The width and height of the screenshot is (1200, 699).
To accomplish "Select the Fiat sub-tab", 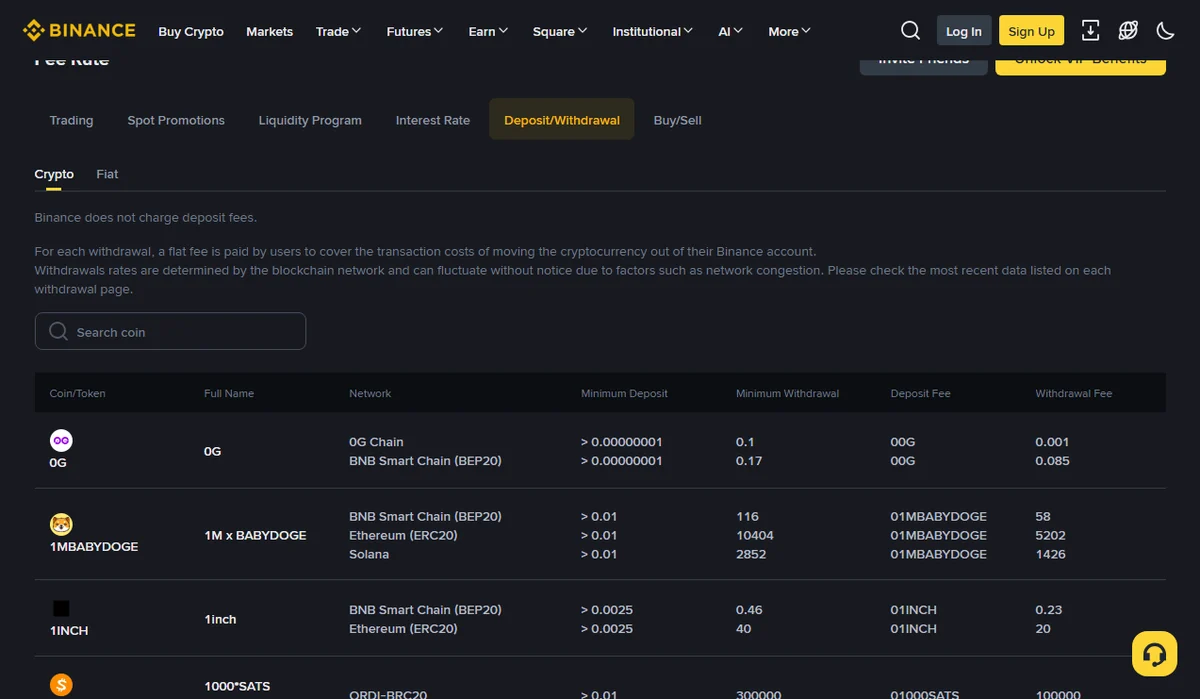I will 107,174.
